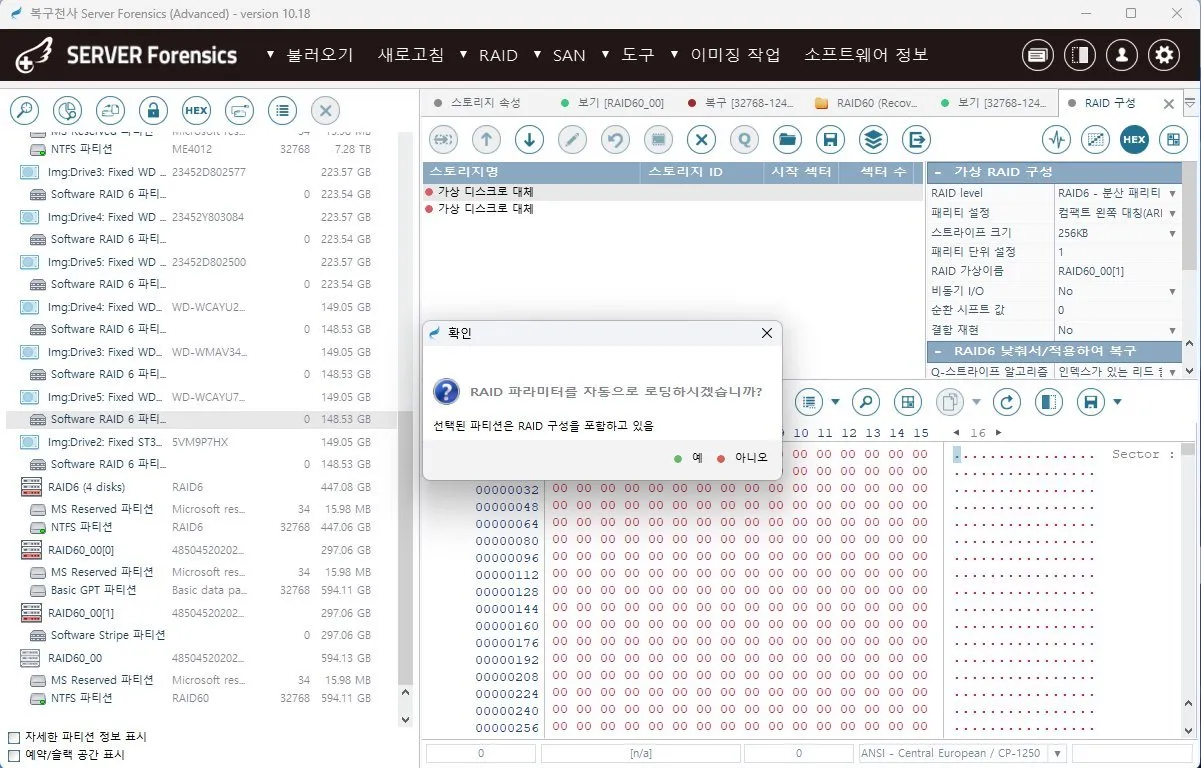The height and width of the screenshot is (768, 1201).
Task: Click the open disk image icon
Action: [x=110, y=110]
